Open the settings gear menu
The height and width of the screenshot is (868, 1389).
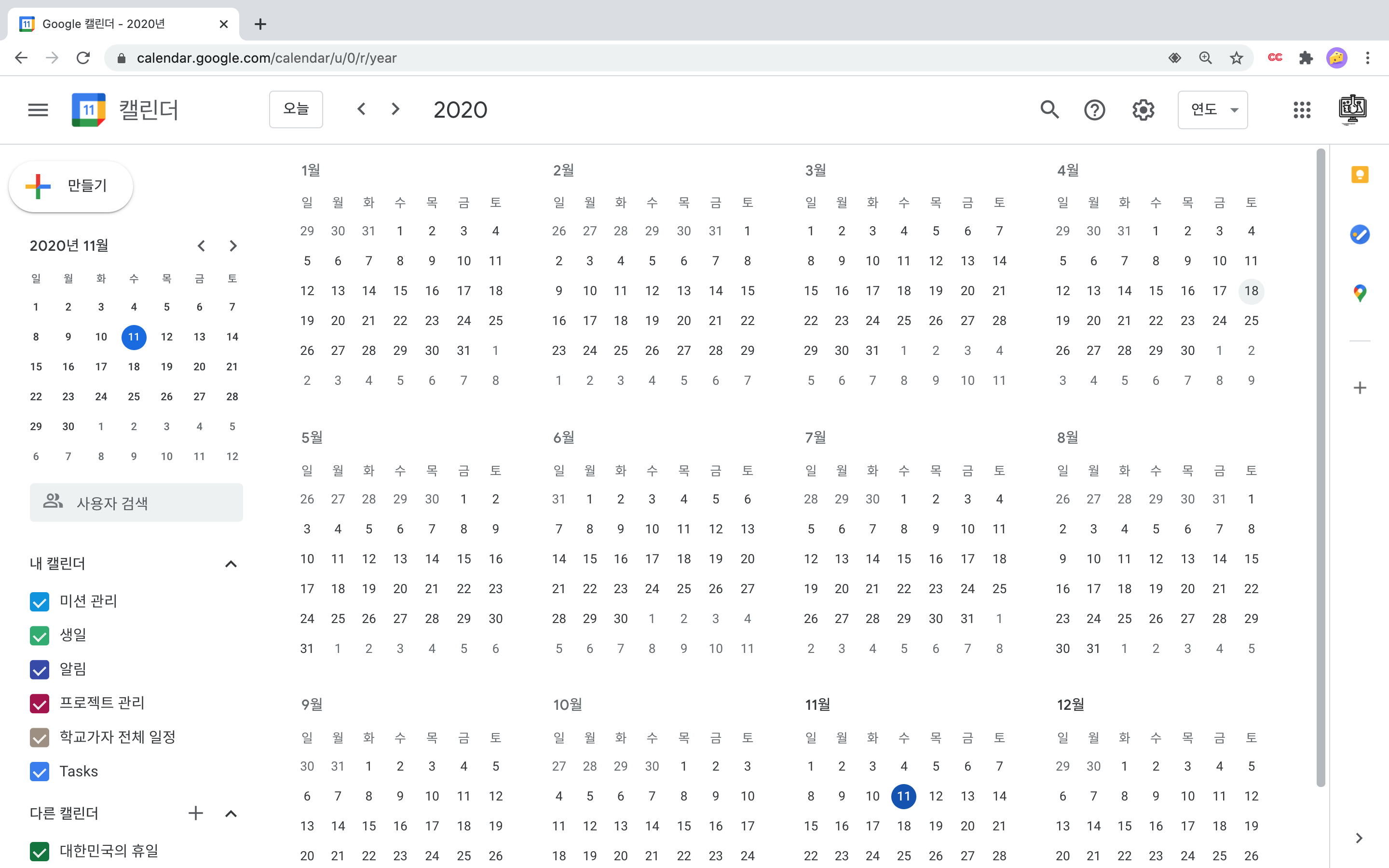coord(1143,109)
